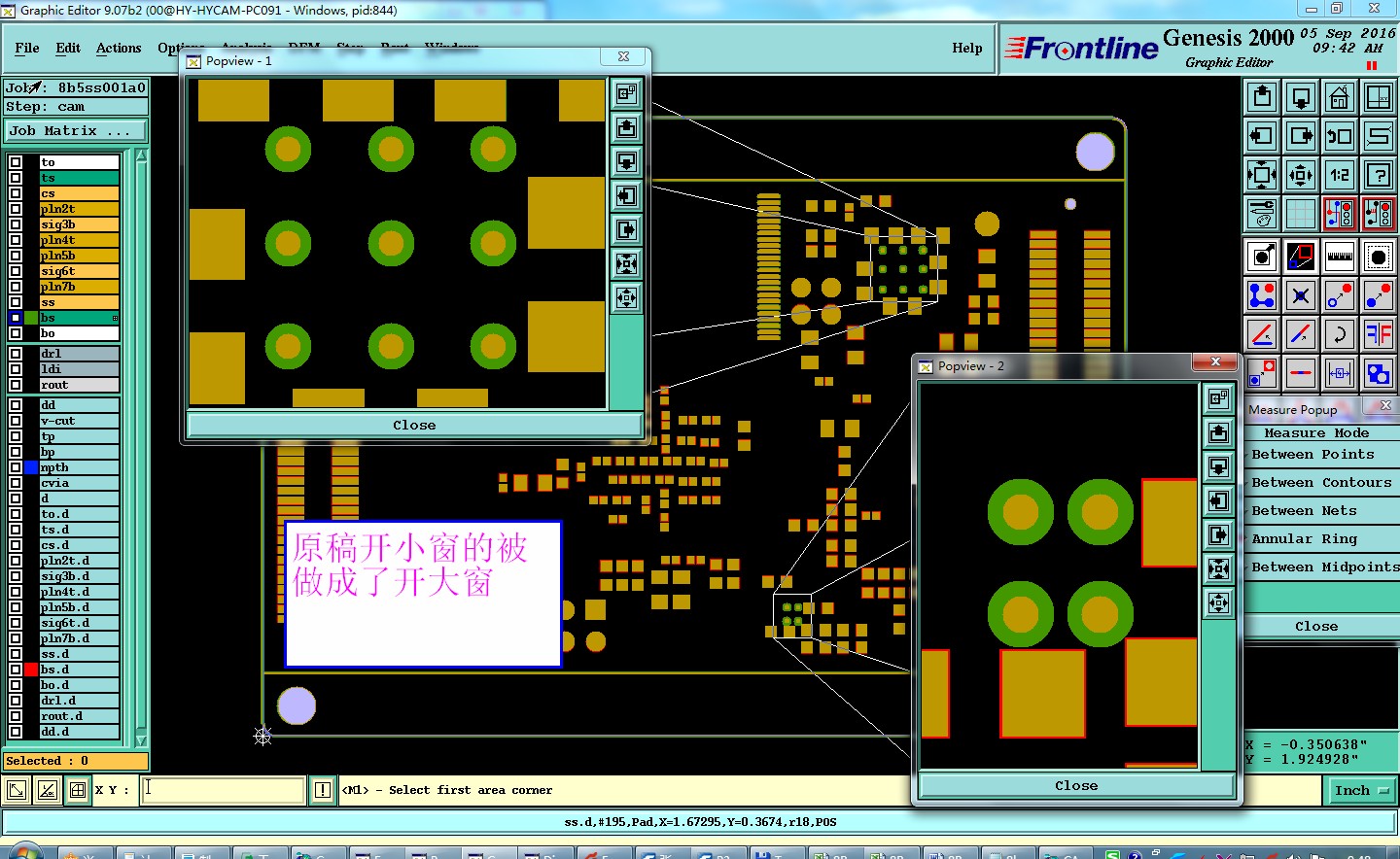
Task: Open the Inch units dropdown
Action: tap(1360, 790)
